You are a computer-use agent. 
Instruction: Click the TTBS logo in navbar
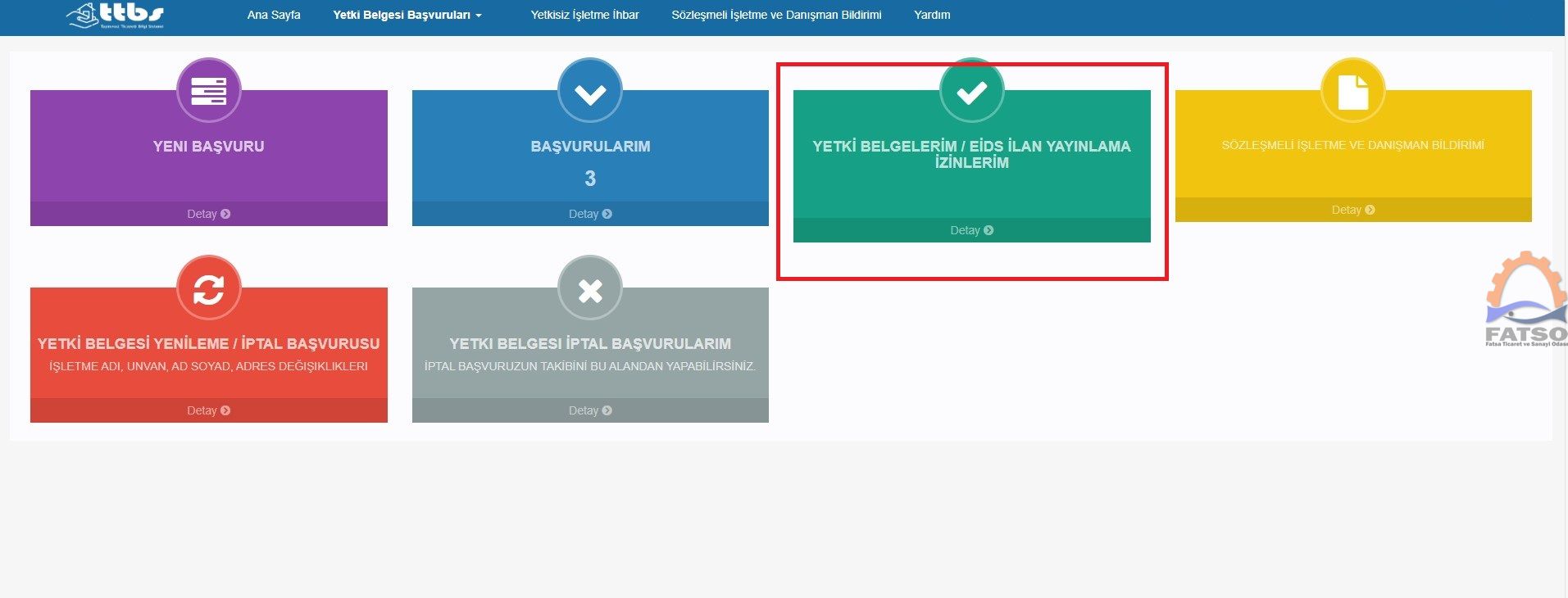tap(116, 15)
